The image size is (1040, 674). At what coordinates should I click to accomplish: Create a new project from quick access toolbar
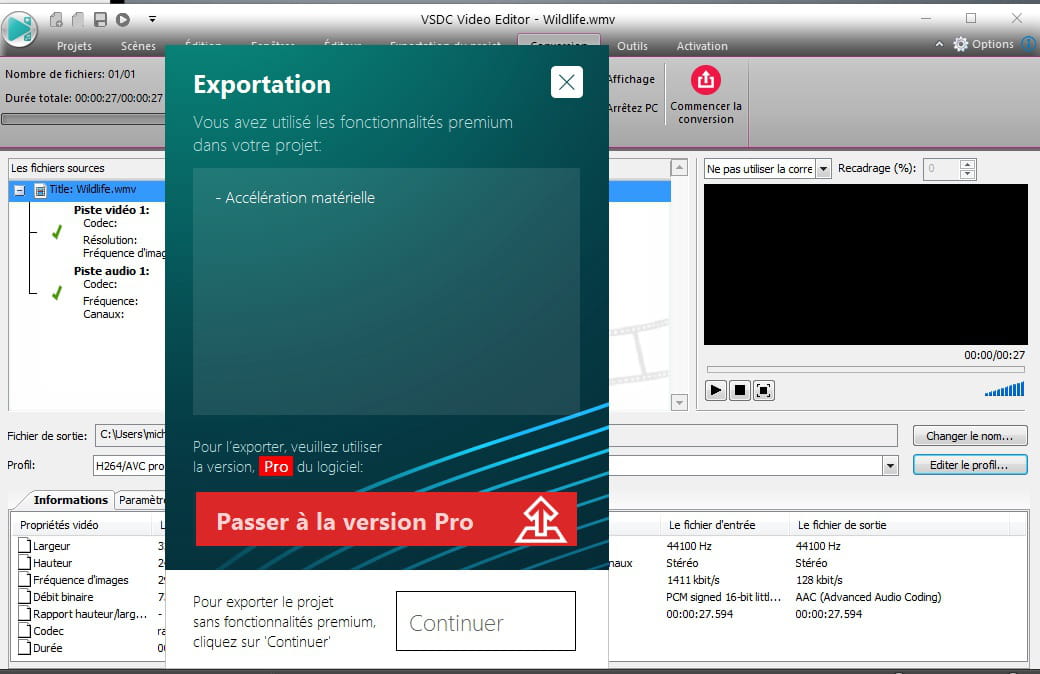pyautogui.click(x=56, y=20)
